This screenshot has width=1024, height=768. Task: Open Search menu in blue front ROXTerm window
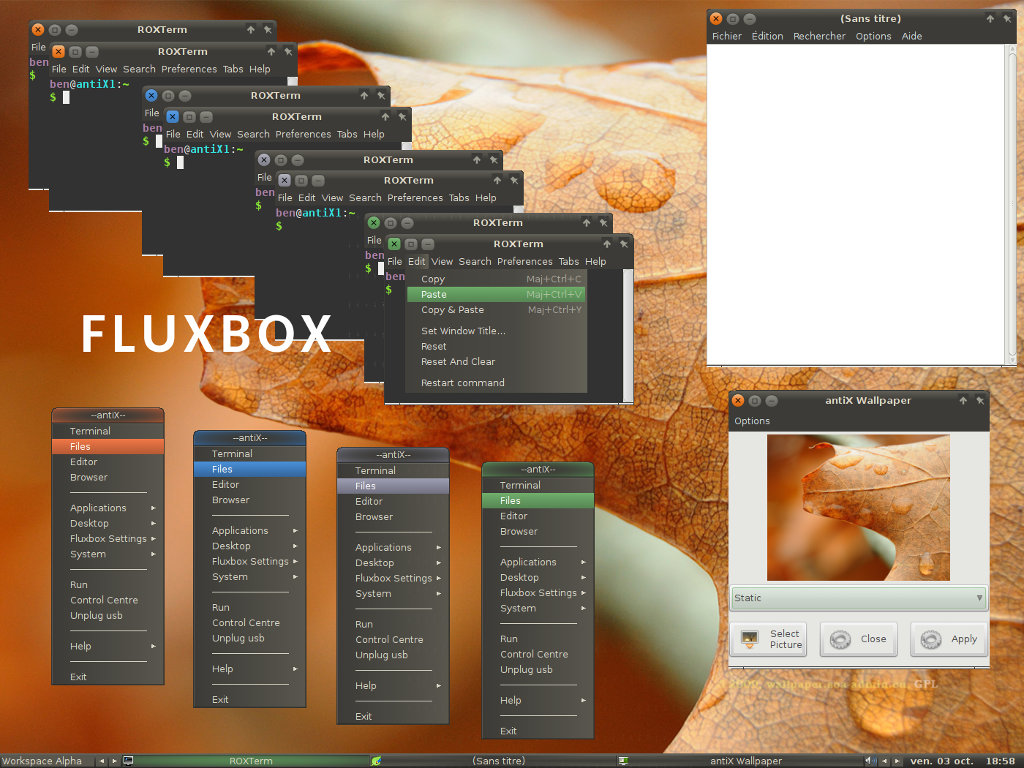pos(253,135)
